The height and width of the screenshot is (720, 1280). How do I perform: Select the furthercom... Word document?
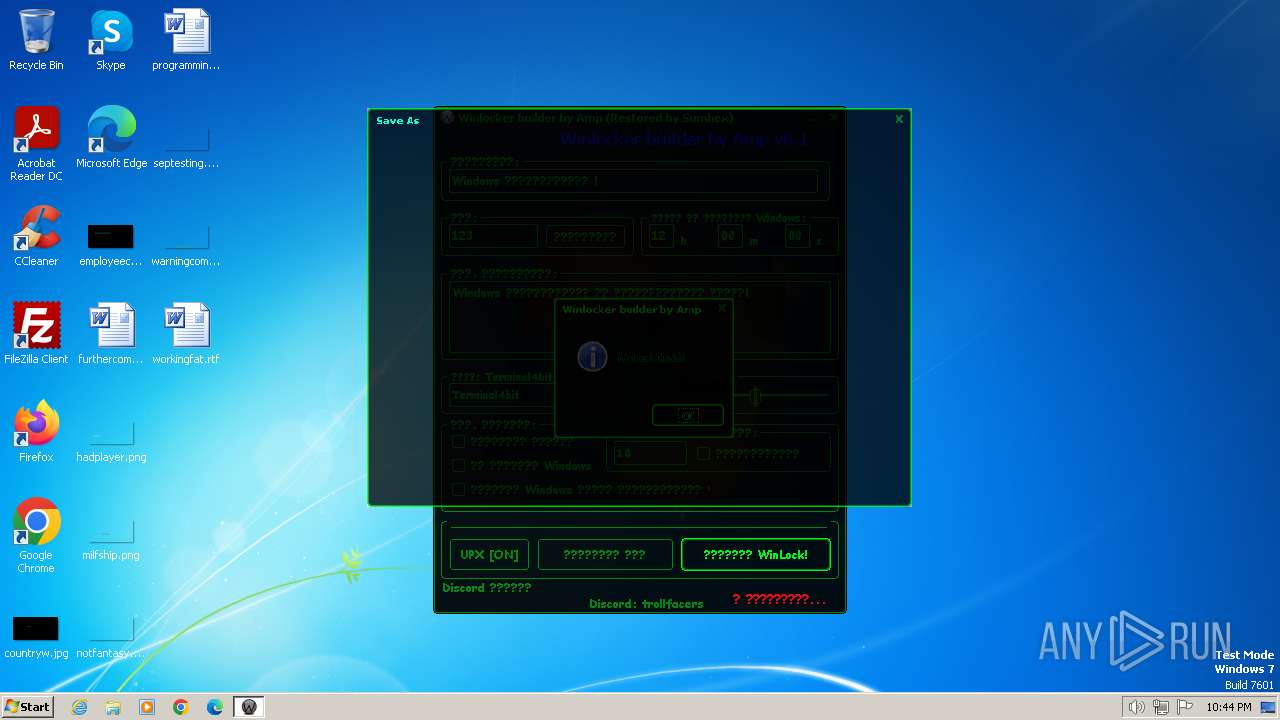[x=111, y=334]
